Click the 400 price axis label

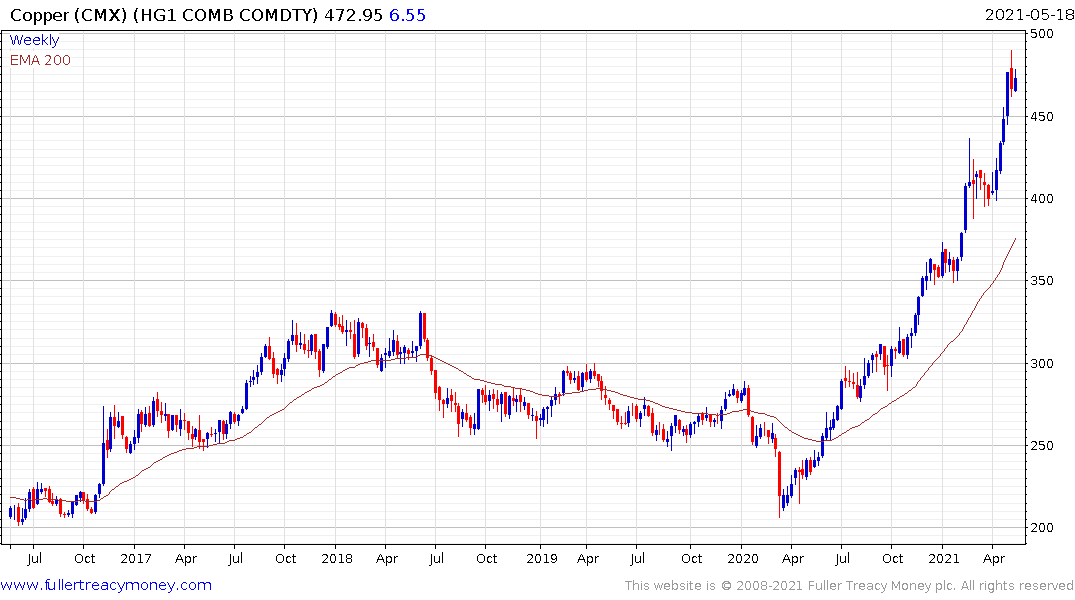coord(1042,199)
